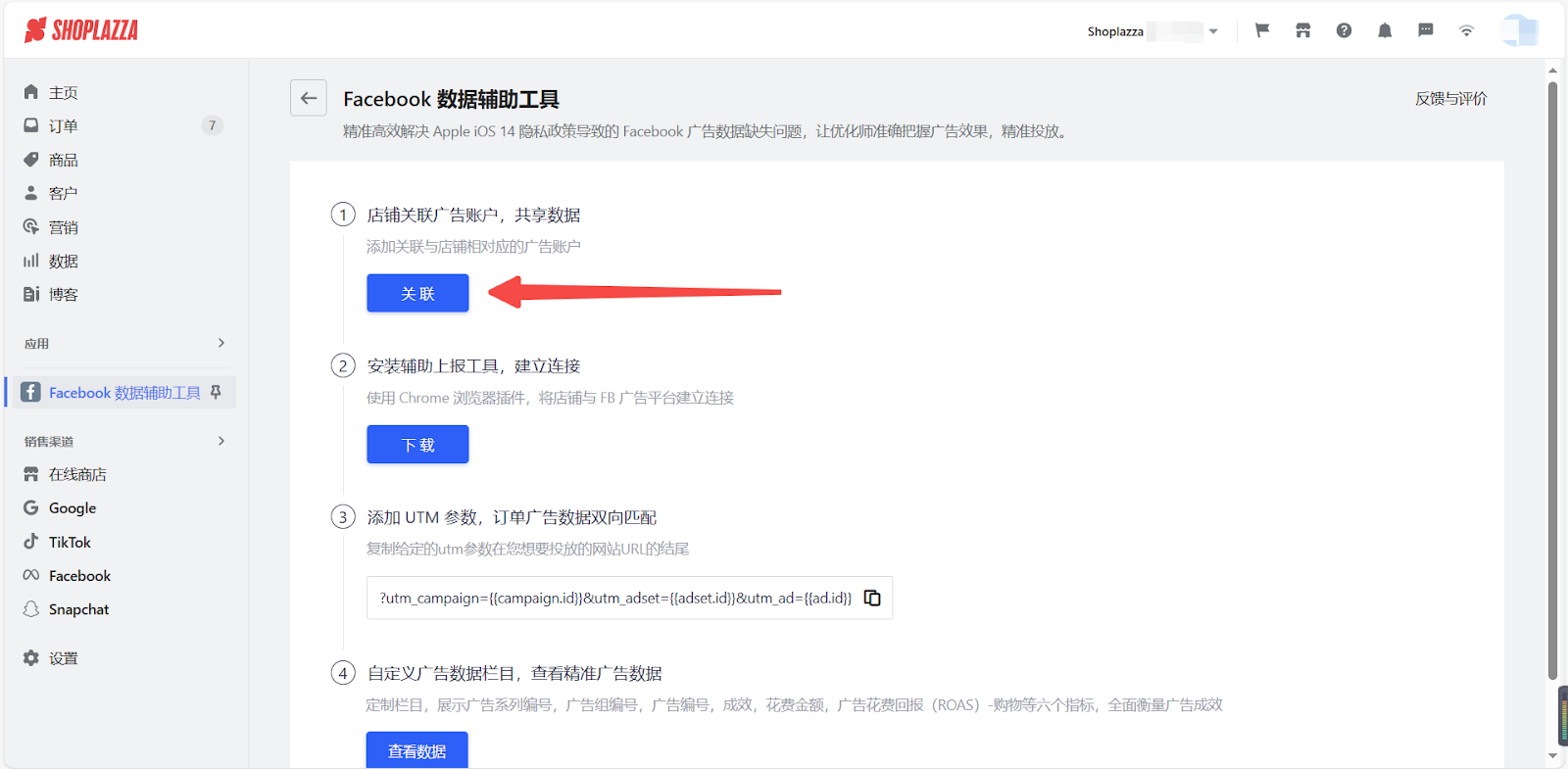This screenshot has height=769, width=1568.
Task: Copy the UTM parameters with copy icon
Action: (872, 598)
